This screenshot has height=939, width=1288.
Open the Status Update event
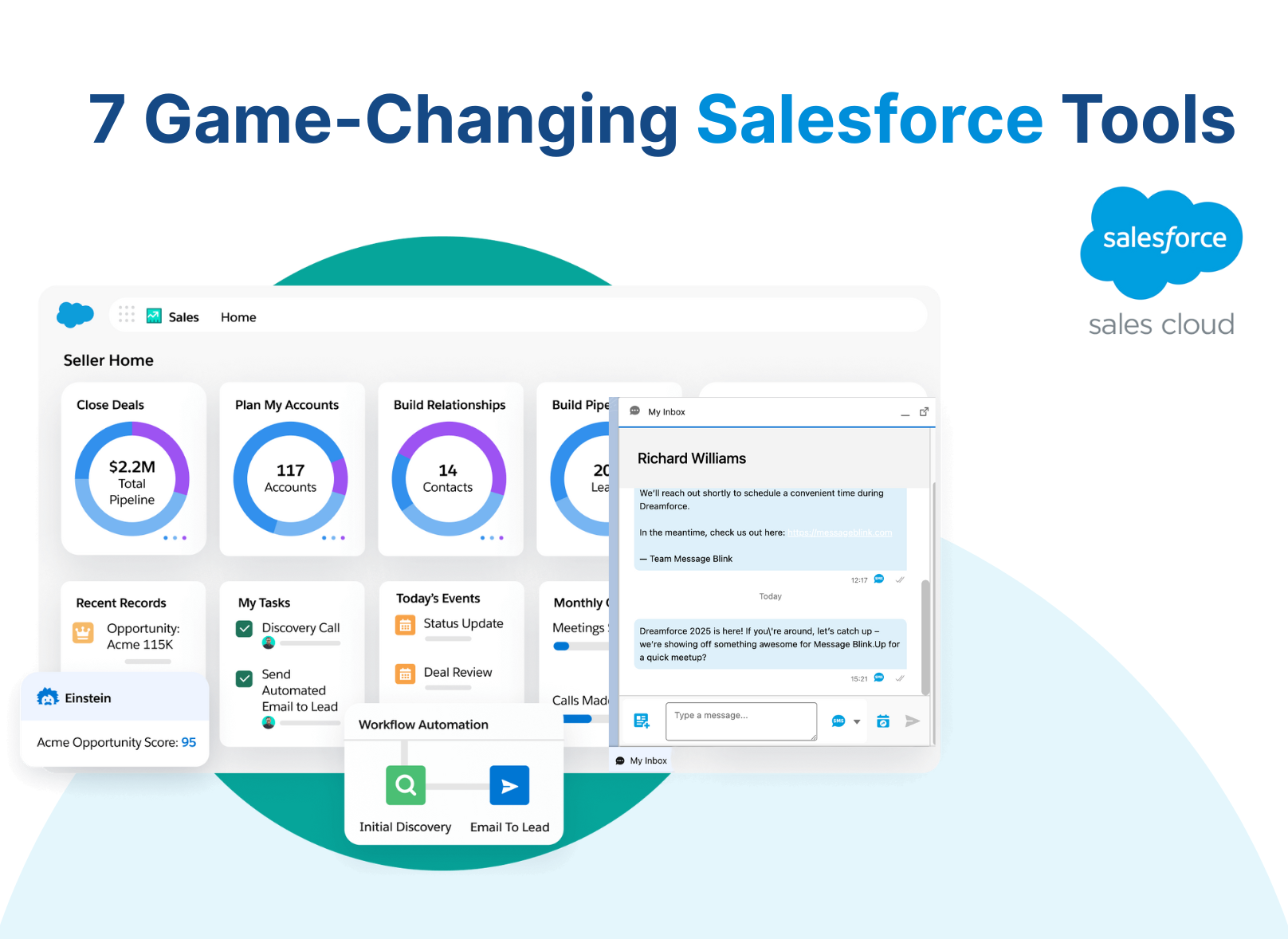point(463,623)
